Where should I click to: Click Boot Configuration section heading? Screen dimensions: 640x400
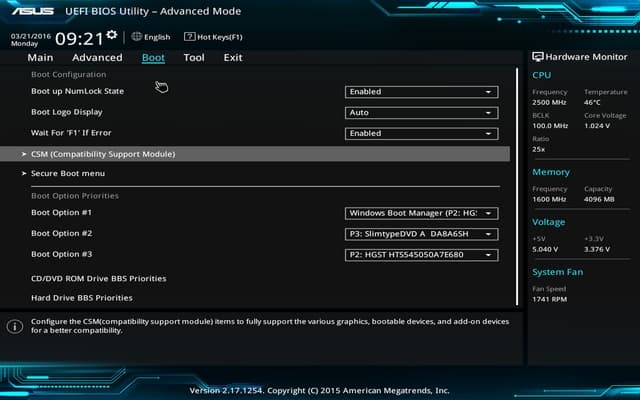coord(69,75)
